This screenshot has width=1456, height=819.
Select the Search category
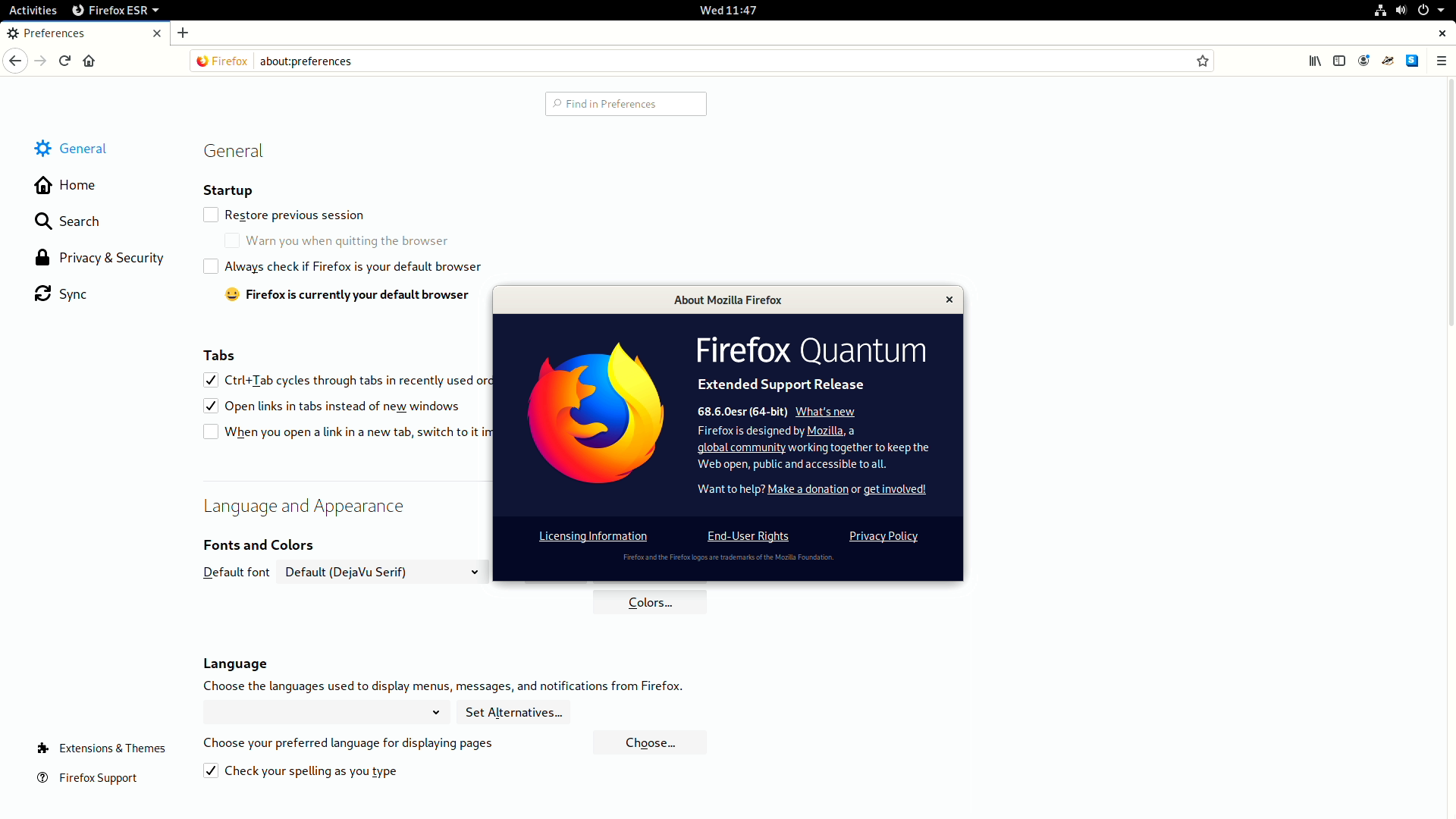(x=67, y=221)
